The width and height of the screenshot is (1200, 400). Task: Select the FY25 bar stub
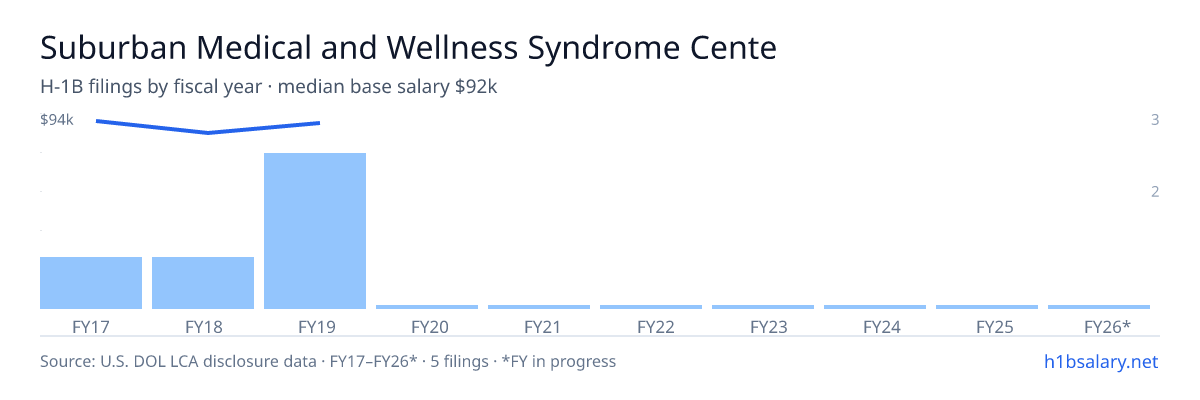point(987,307)
